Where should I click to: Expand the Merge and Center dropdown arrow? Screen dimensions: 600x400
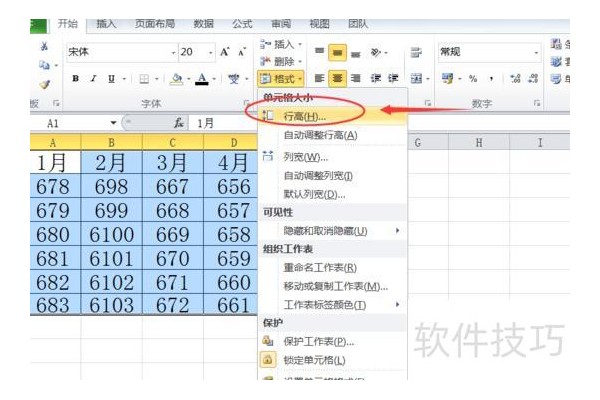[x=428, y=79]
